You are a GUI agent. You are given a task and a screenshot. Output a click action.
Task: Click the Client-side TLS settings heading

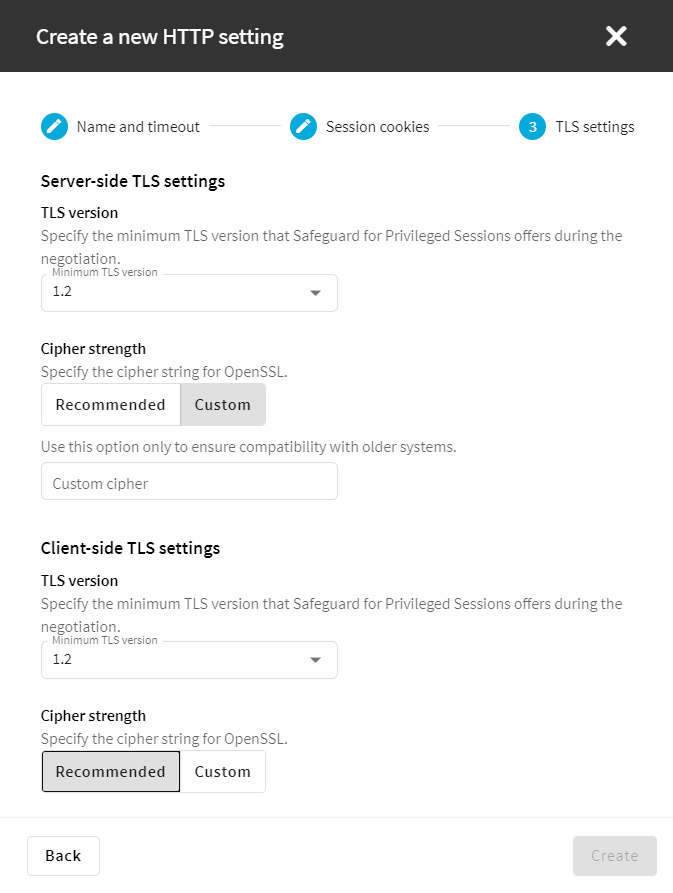pos(130,548)
